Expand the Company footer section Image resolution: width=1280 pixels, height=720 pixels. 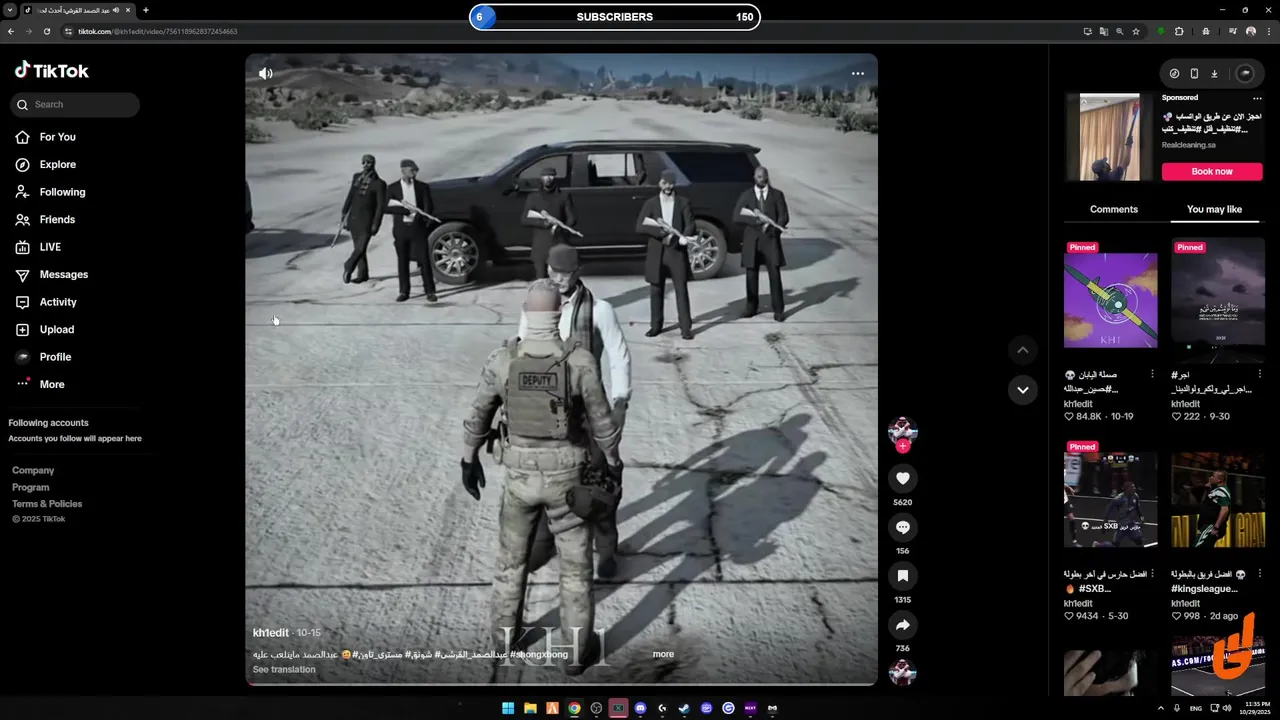pos(33,470)
